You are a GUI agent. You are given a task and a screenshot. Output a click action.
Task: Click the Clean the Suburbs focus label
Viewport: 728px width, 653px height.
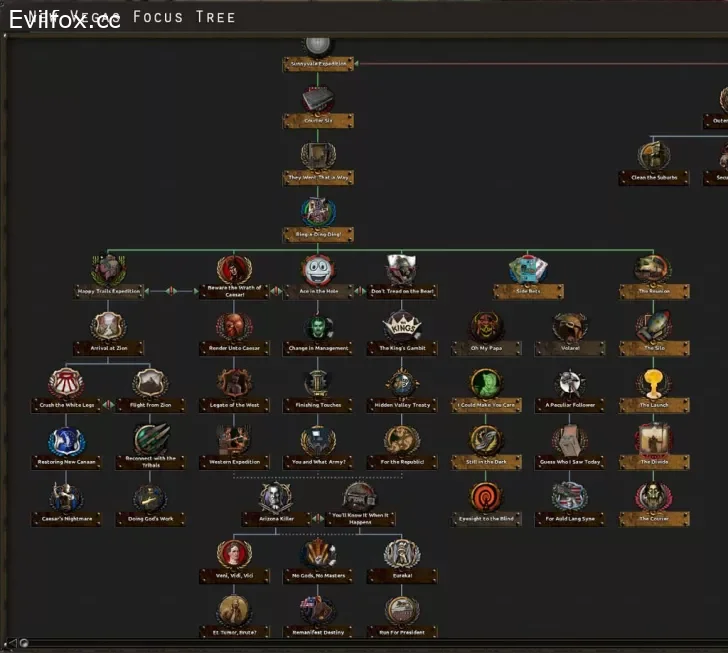tap(654, 177)
